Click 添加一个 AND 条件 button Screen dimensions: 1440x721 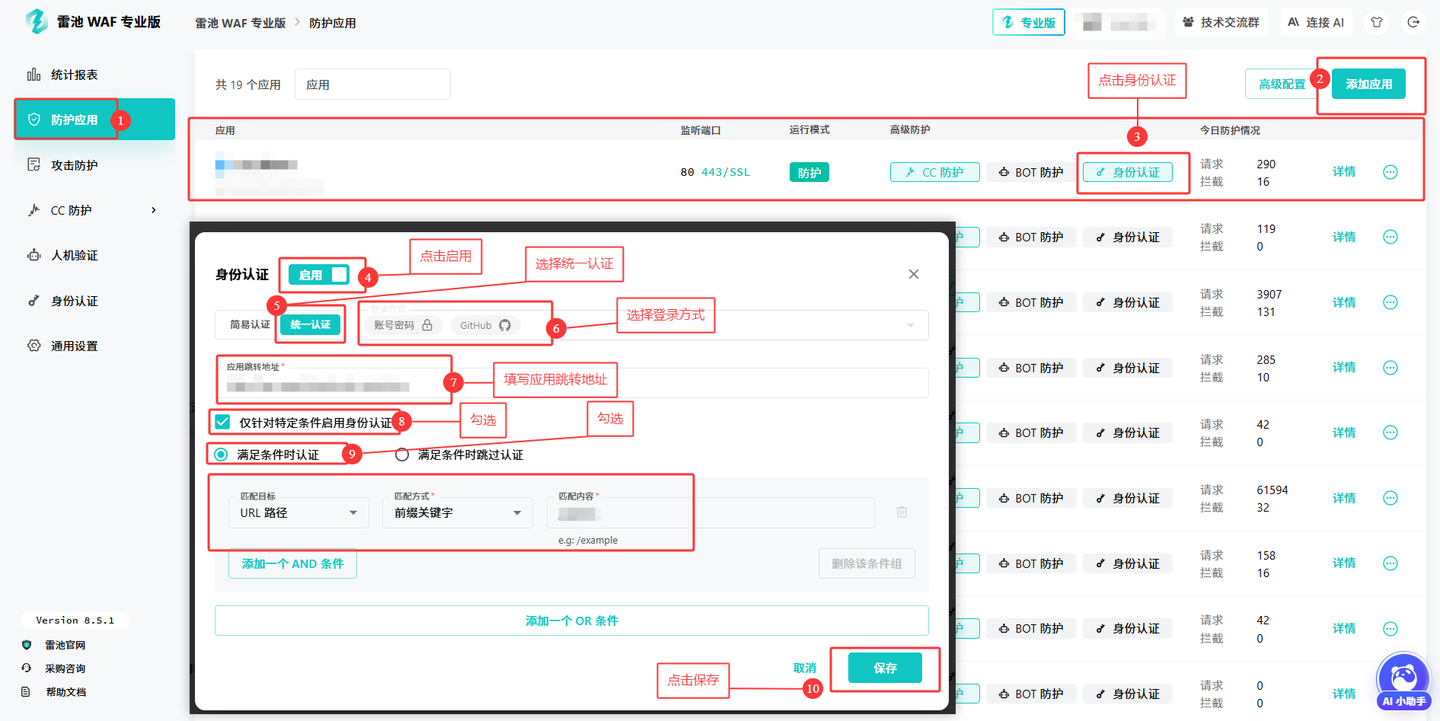pos(293,563)
